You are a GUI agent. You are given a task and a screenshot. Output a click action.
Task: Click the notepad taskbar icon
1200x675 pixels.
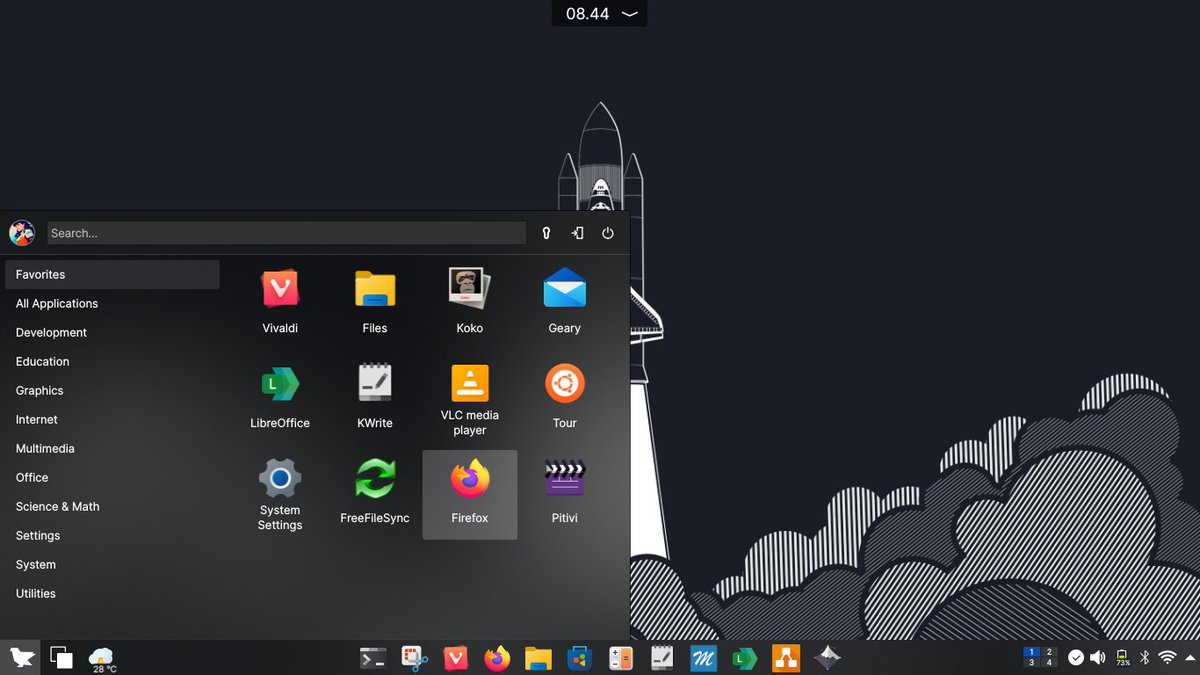pyautogui.click(x=662, y=658)
